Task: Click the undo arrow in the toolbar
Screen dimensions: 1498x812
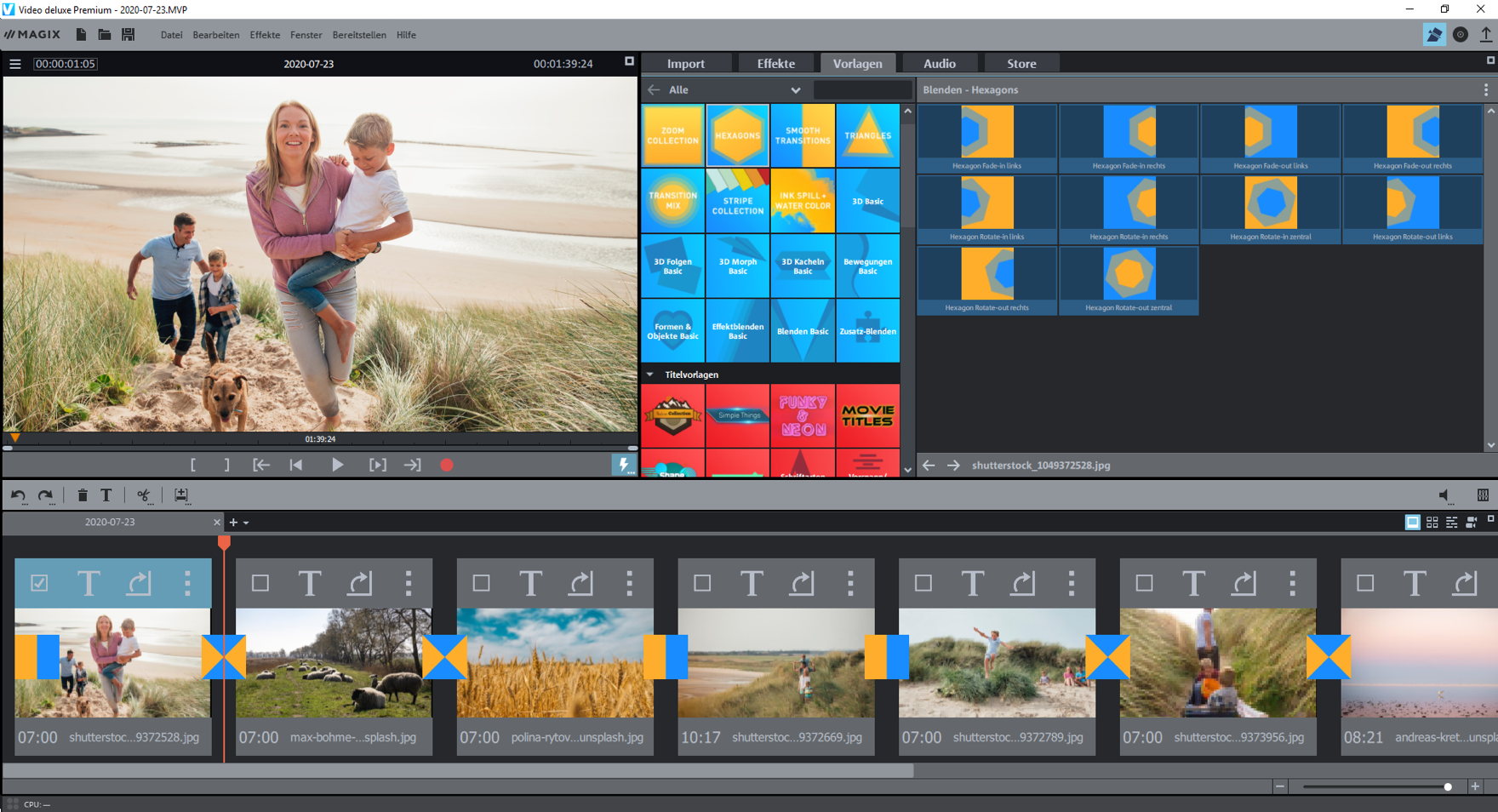Action: tap(18, 495)
